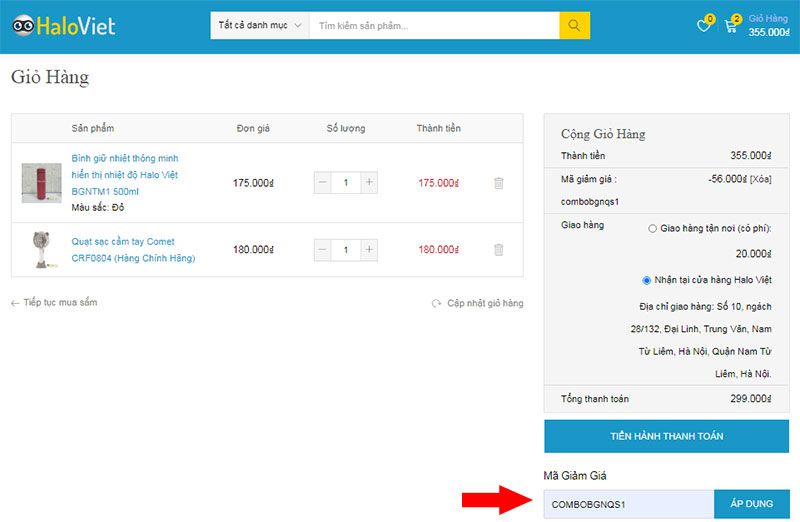Open the wishlist heart icon

click(x=704, y=26)
